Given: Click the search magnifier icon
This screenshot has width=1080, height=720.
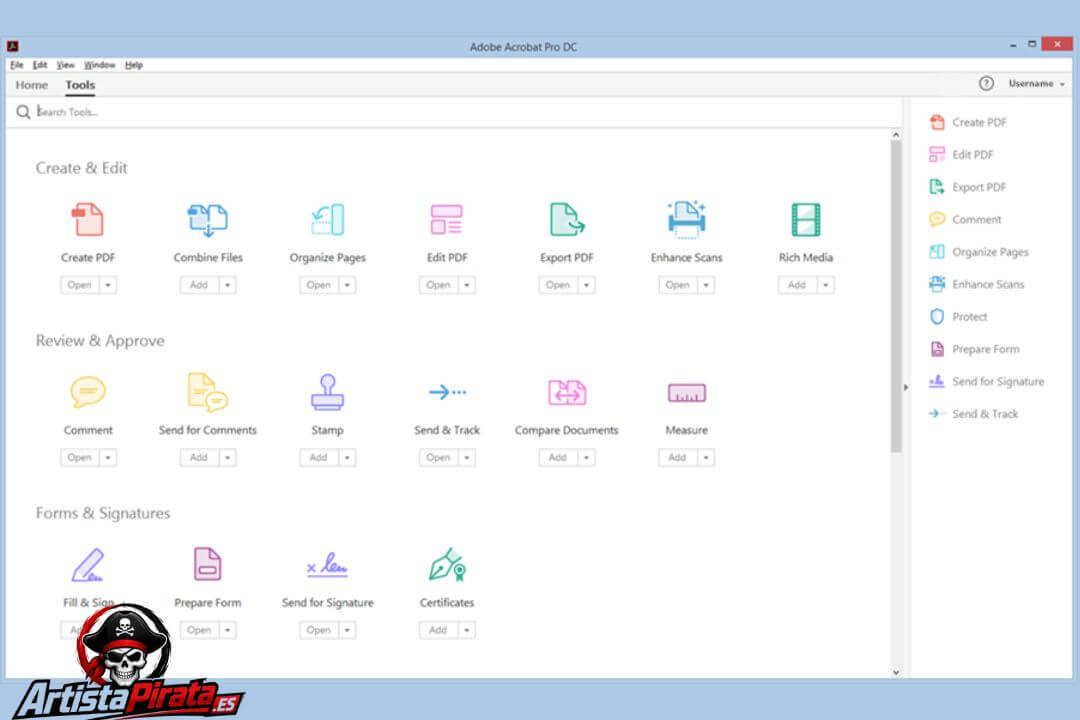Looking at the screenshot, I should (x=23, y=112).
